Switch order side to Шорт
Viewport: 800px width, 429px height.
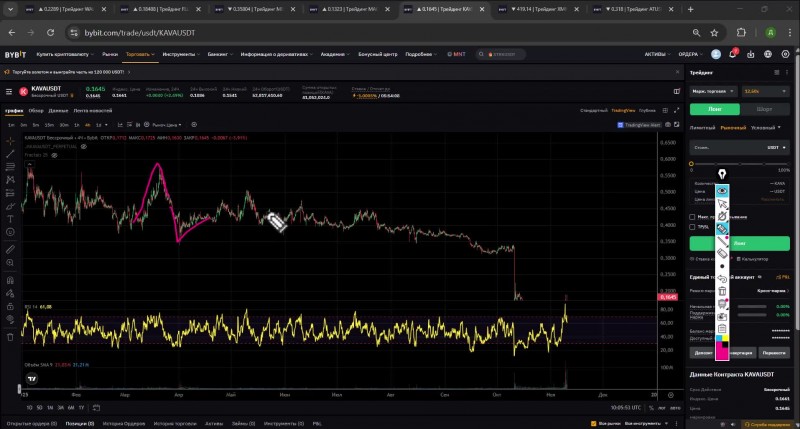(x=763, y=109)
